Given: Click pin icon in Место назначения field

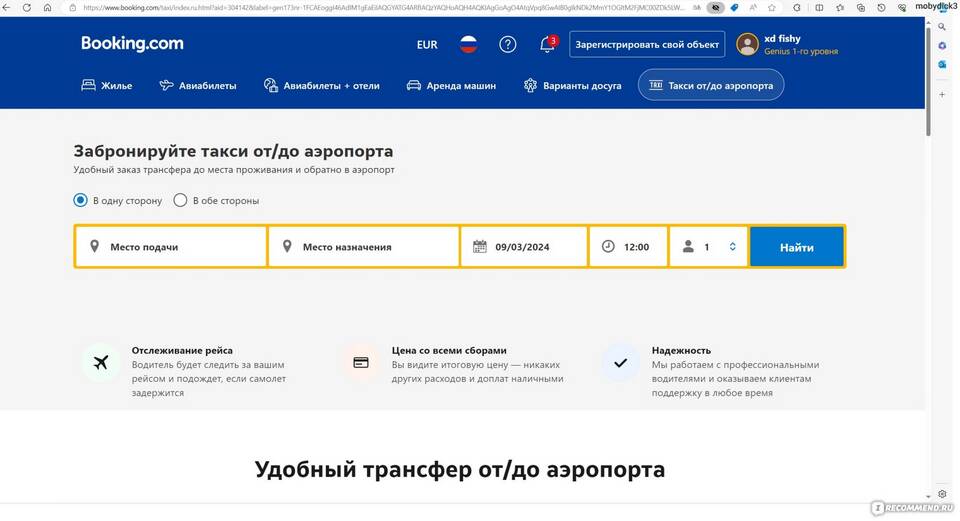Looking at the screenshot, I should point(287,246).
